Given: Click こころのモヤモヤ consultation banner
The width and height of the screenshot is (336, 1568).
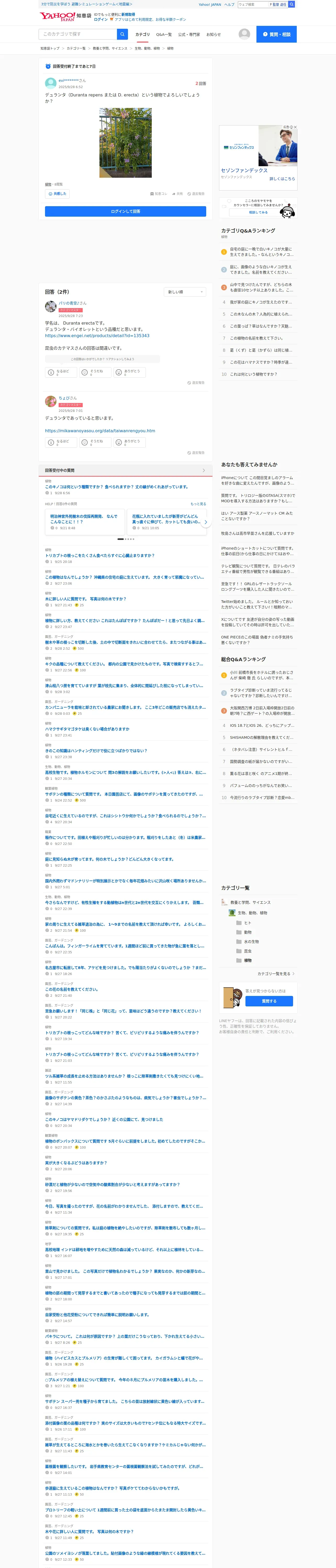Looking at the screenshot, I should coord(259,207).
